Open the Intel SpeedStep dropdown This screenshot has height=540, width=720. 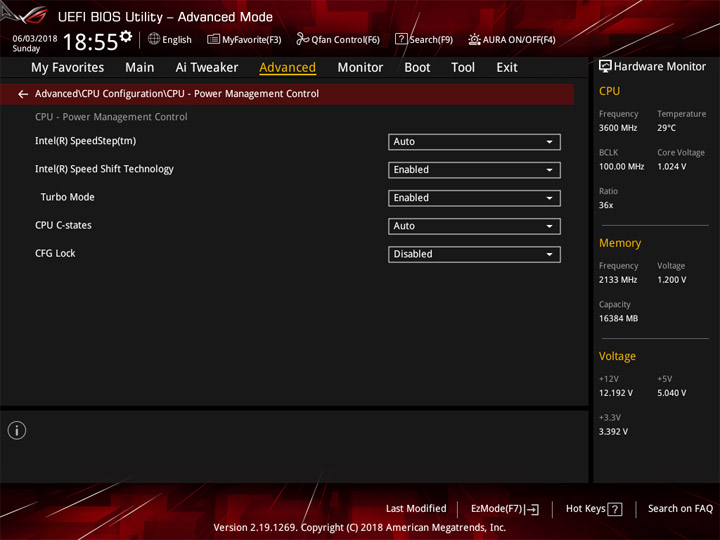click(x=474, y=142)
